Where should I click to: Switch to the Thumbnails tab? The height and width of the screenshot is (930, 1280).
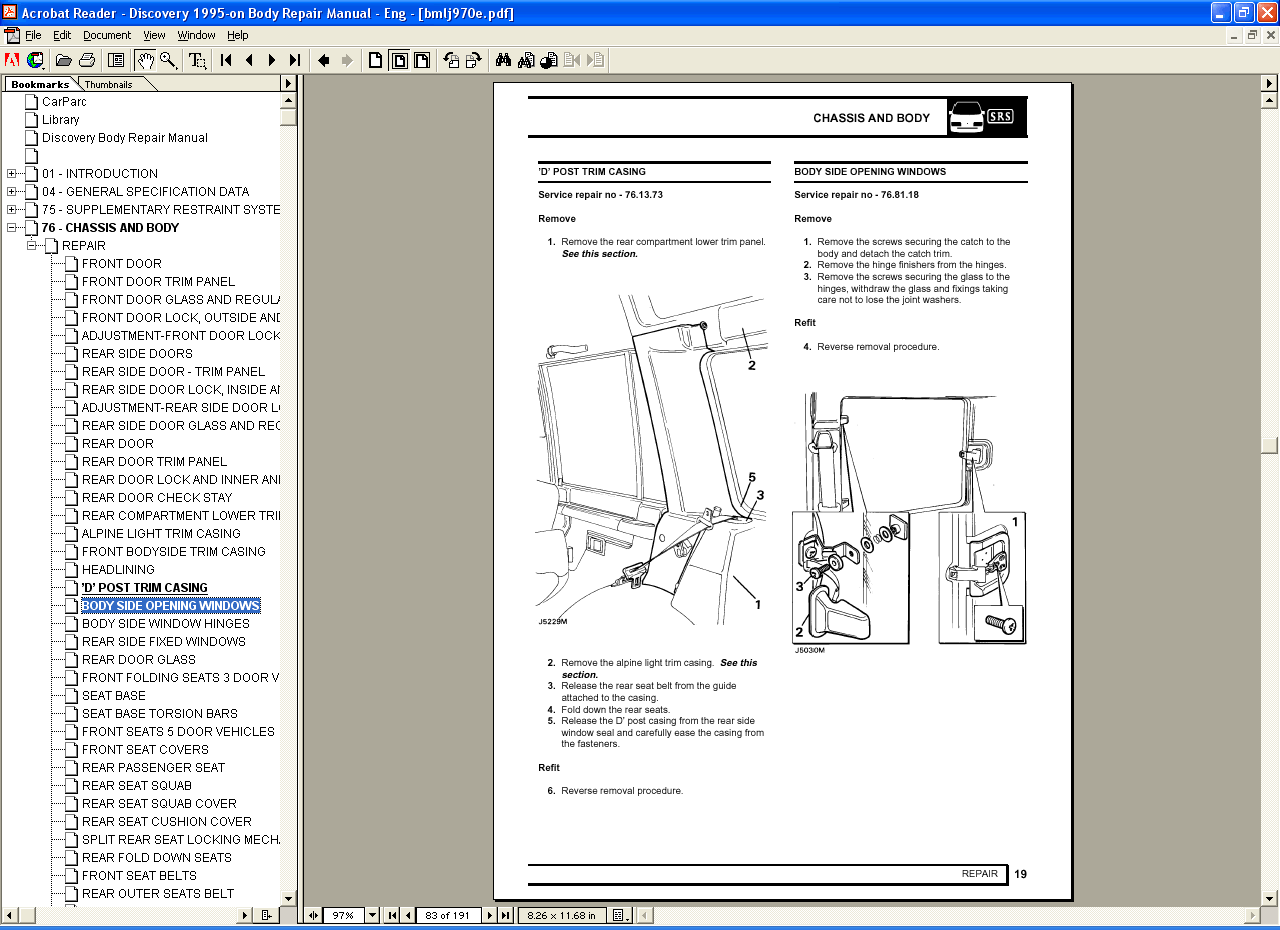point(109,85)
